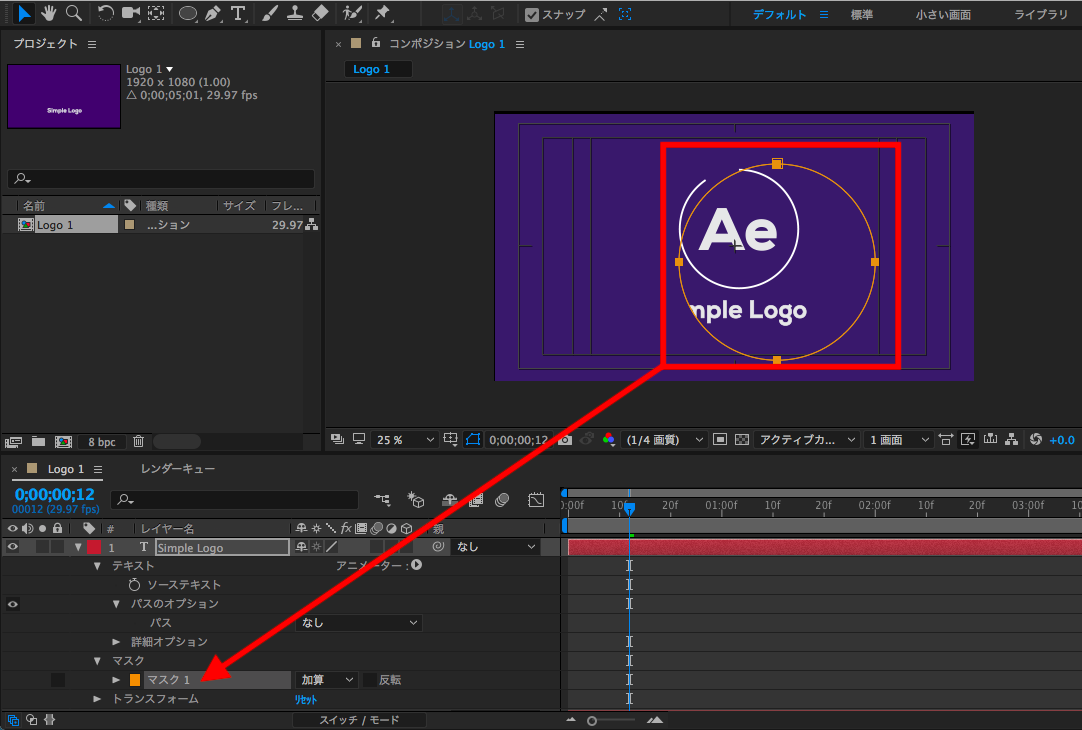Select the Clone Stamp tool
1082x730 pixels.
tap(295, 13)
